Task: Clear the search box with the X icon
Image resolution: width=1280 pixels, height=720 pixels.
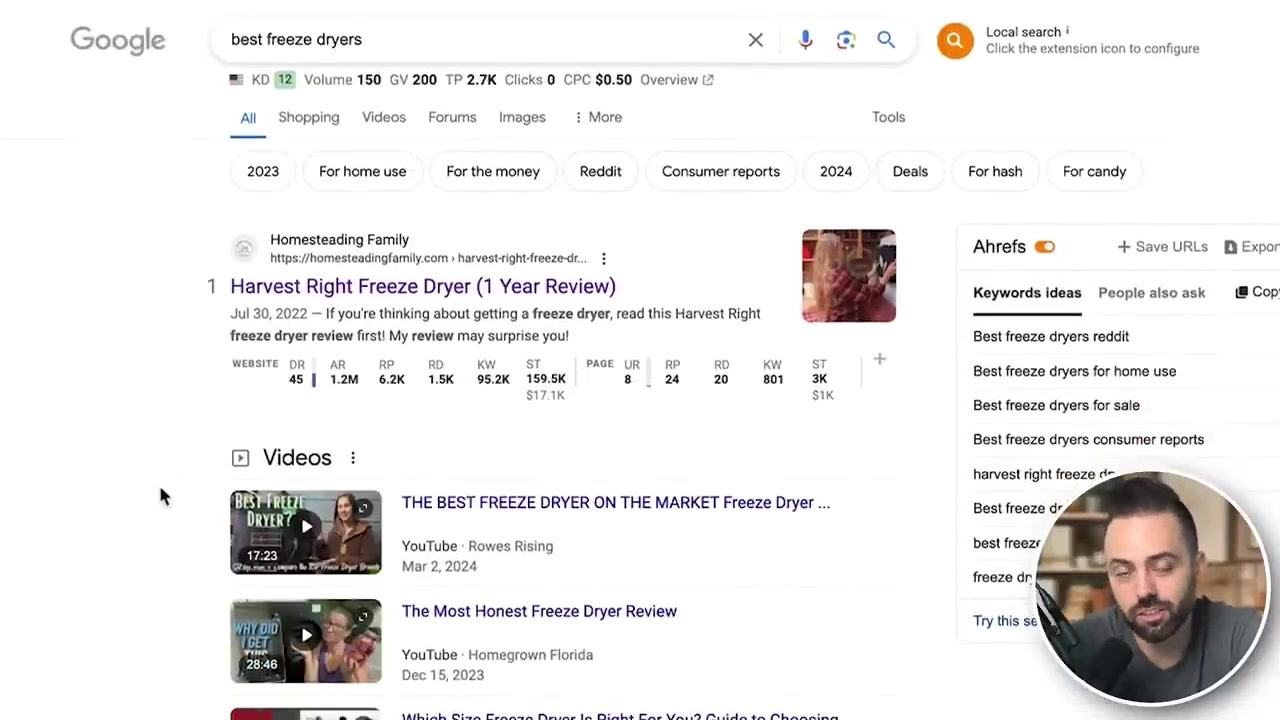Action: (x=756, y=40)
